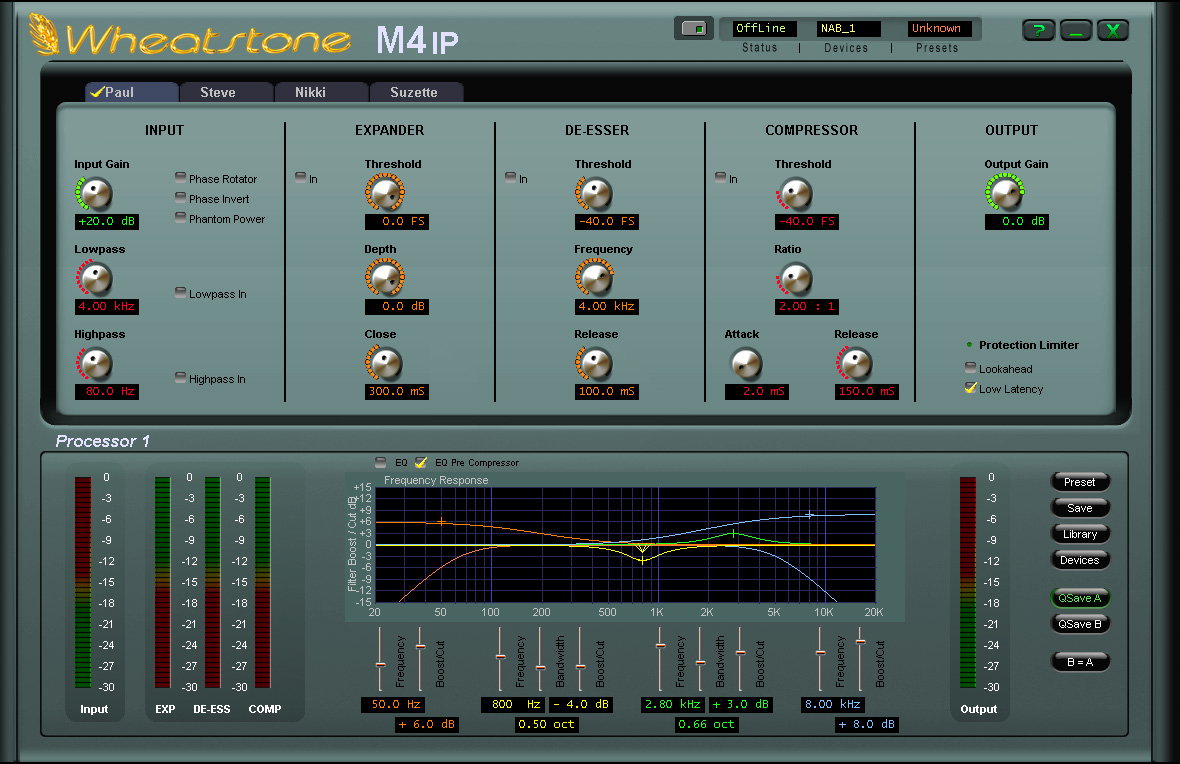Click the frequency response graph
This screenshot has width=1180, height=764.
(625, 544)
